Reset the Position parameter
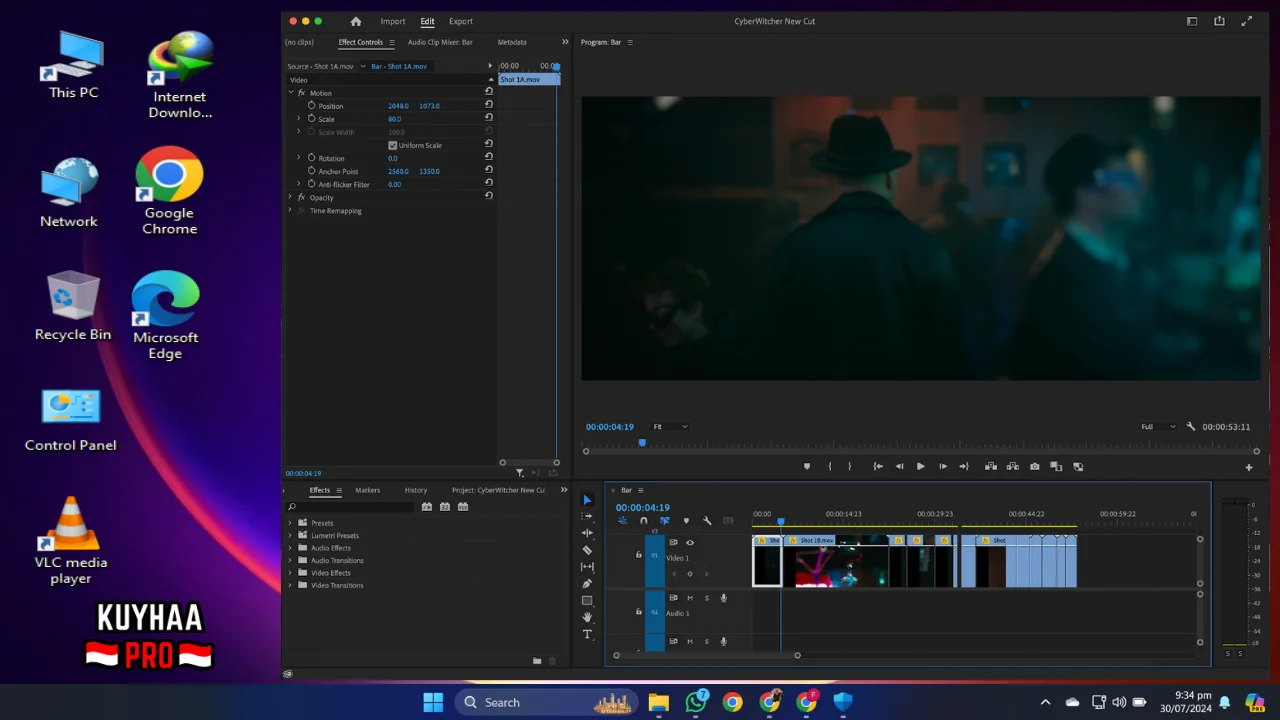The width and height of the screenshot is (1280, 720). [489, 105]
